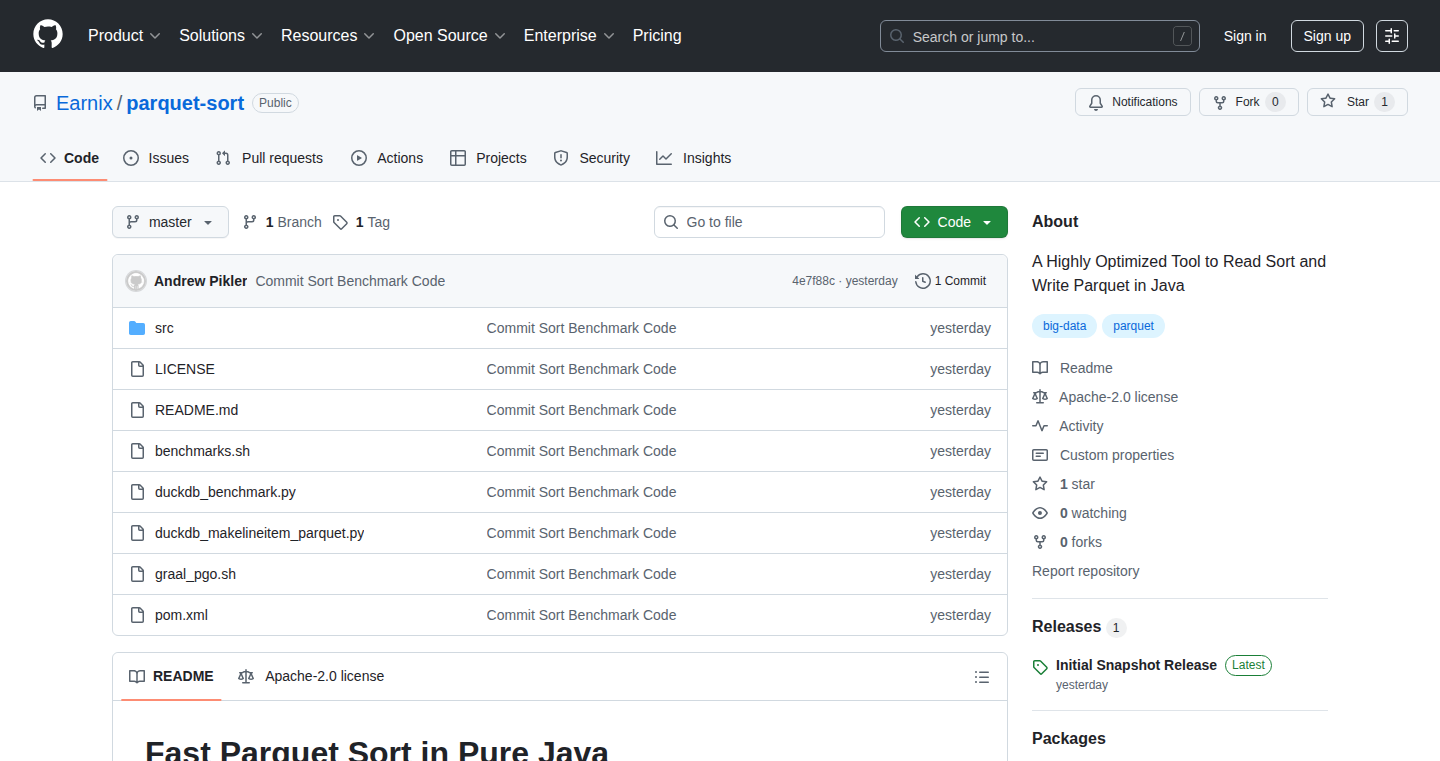This screenshot has height=761, width=1440.
Task: Click the repository book icon near Earnix
Action: tap(40, 103)
